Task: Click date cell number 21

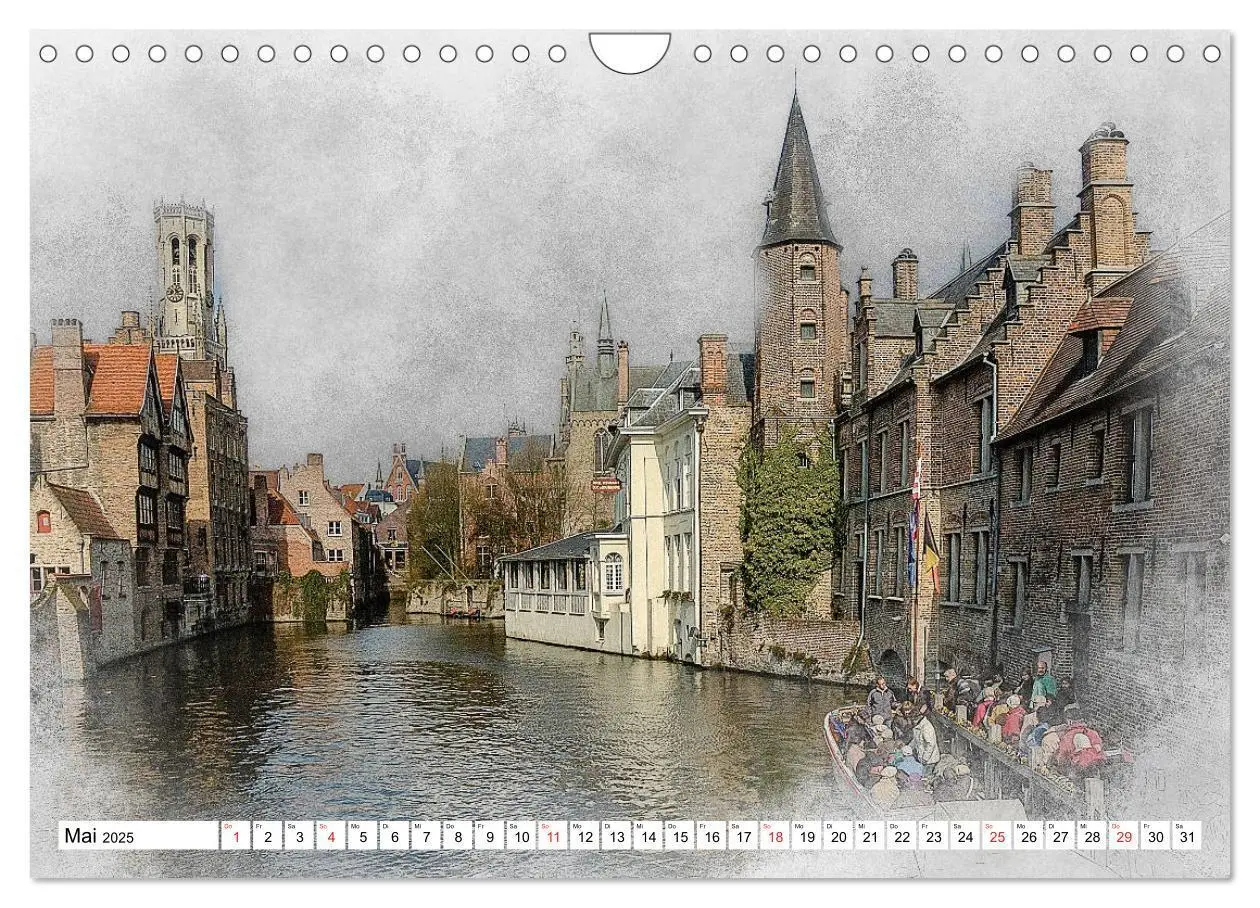Action: coord(870,836)
